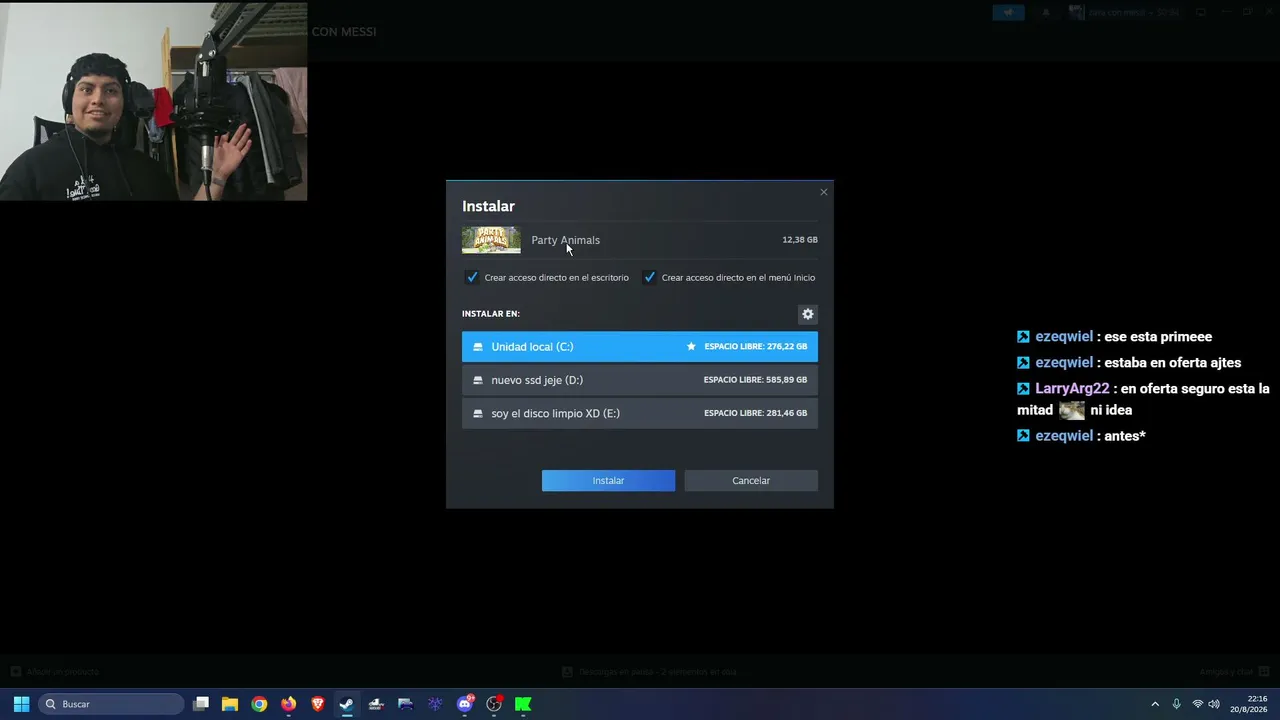
Task: Click the Steam taskbar icon
Action: tap(347, 704)
